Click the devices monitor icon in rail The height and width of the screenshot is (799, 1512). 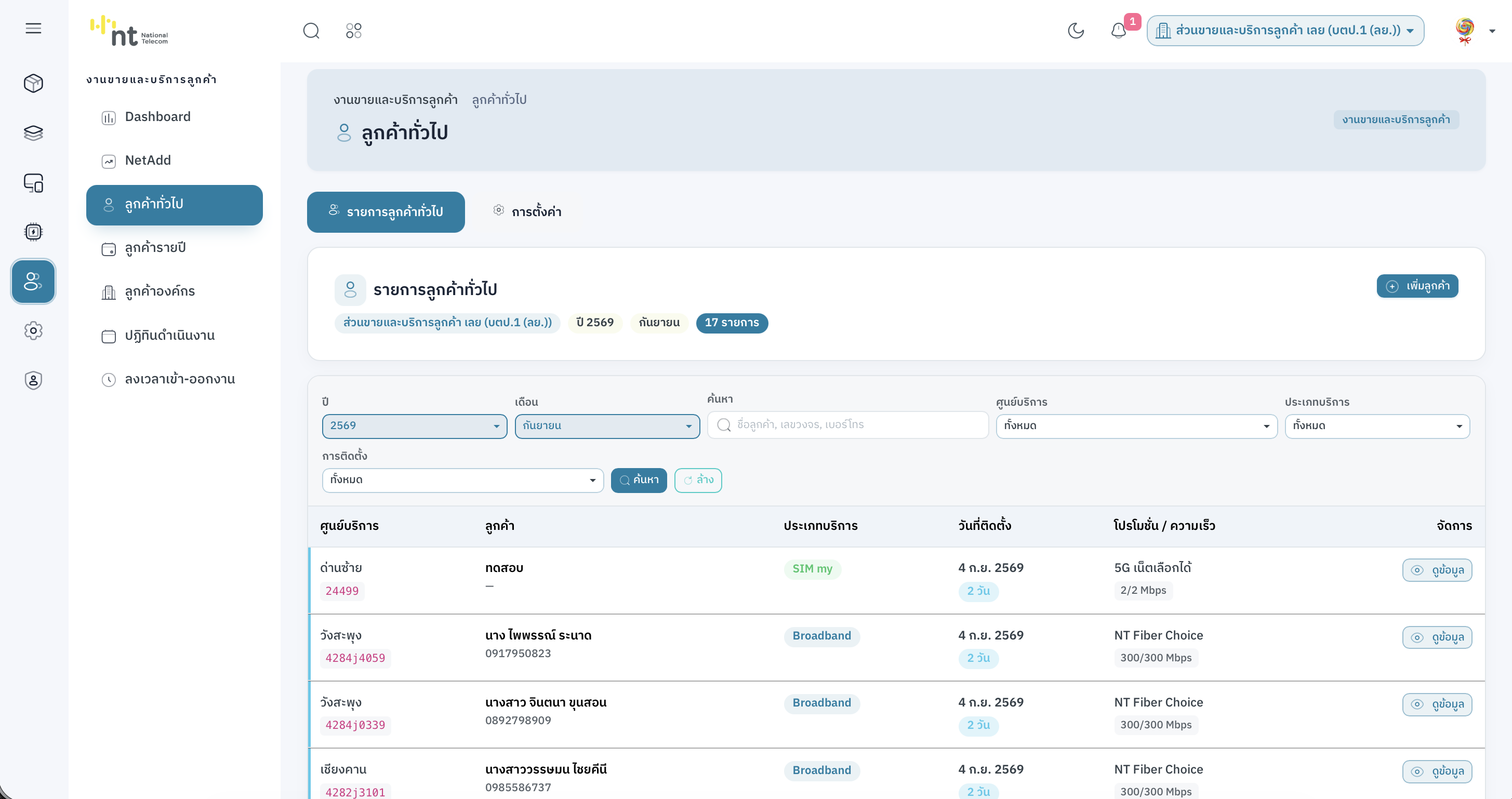tap(33, 182)
